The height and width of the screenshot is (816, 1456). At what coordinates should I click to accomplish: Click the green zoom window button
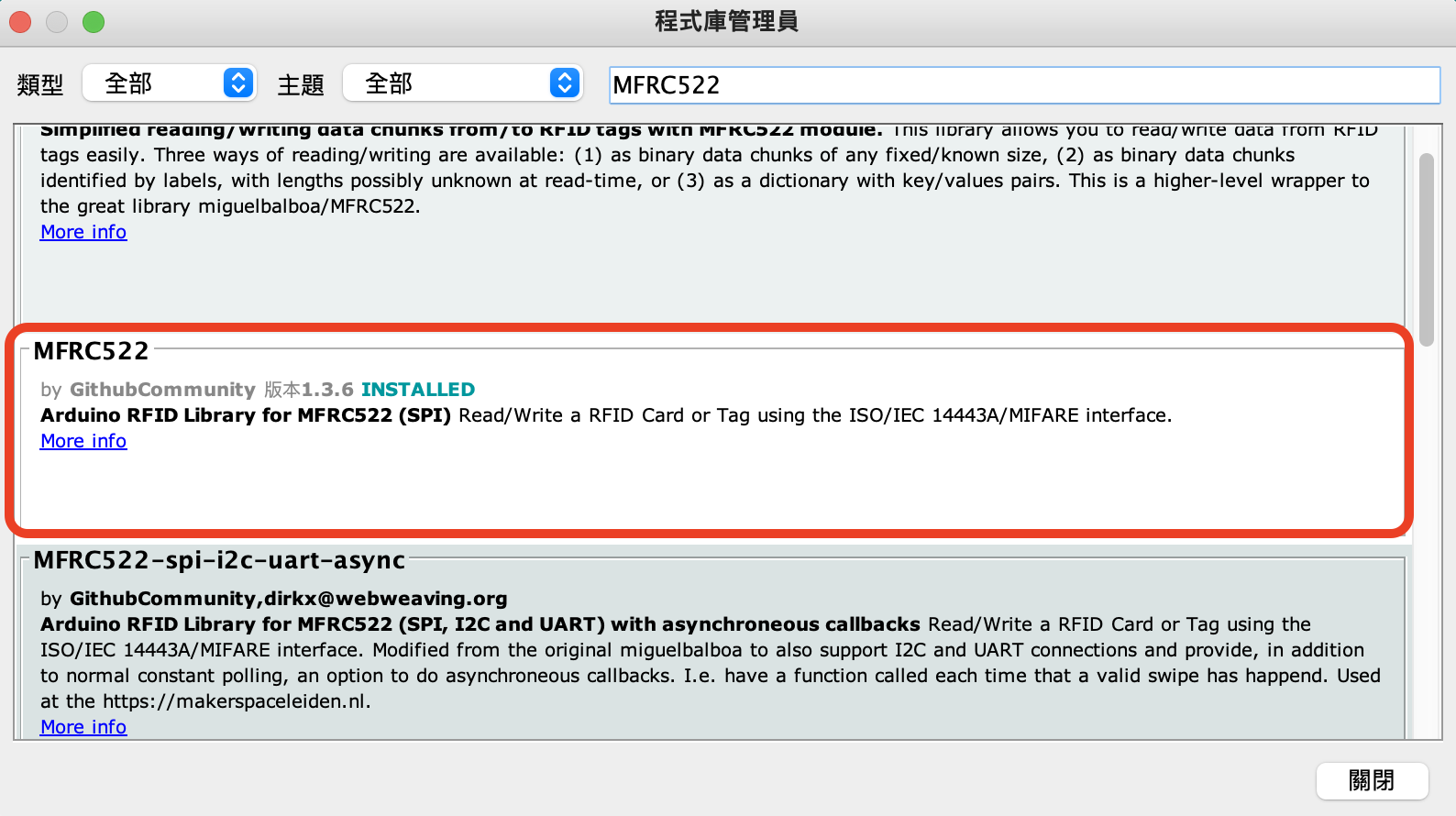94,22
